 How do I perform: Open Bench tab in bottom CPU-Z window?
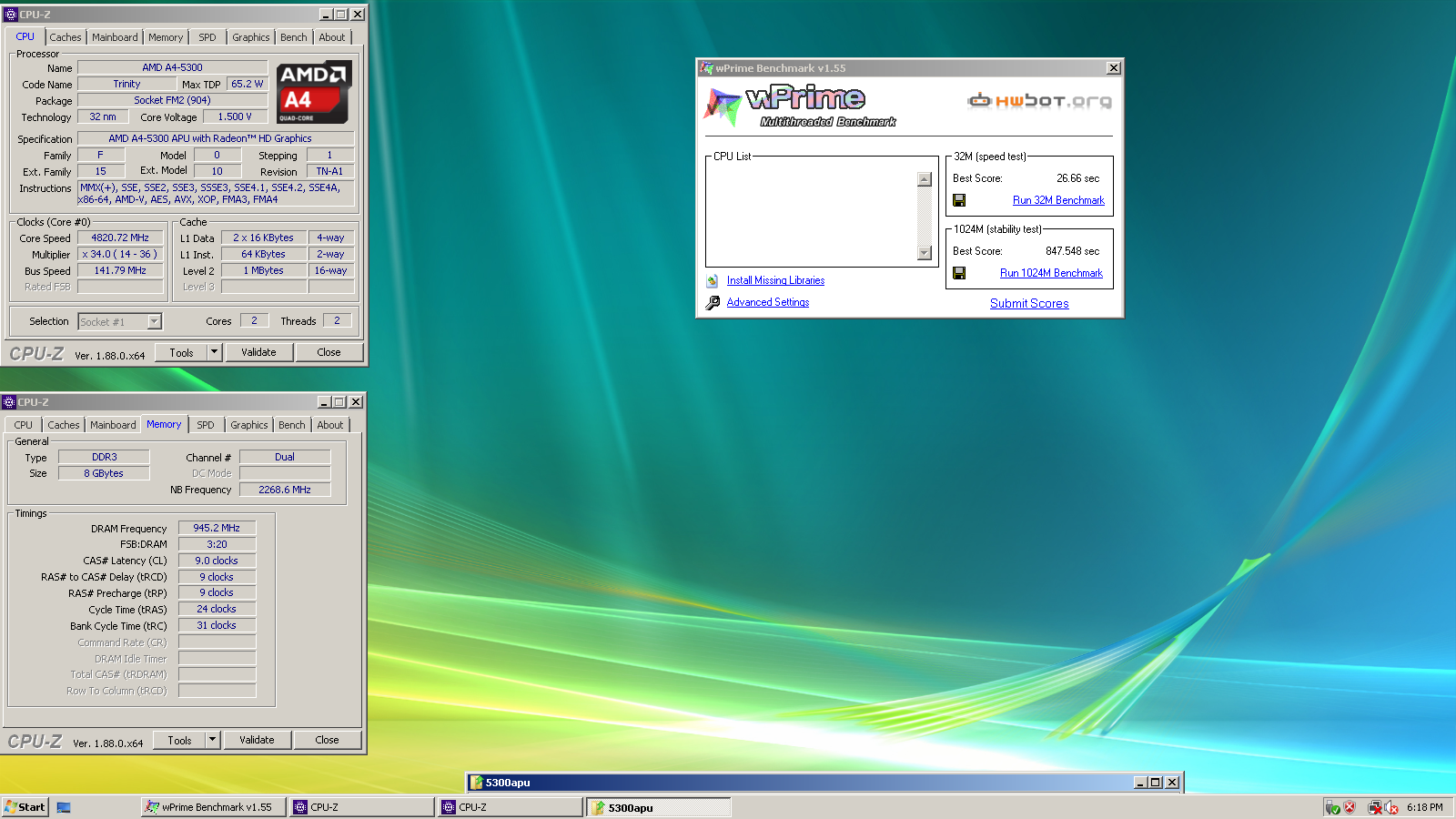(x=292, y=425)
